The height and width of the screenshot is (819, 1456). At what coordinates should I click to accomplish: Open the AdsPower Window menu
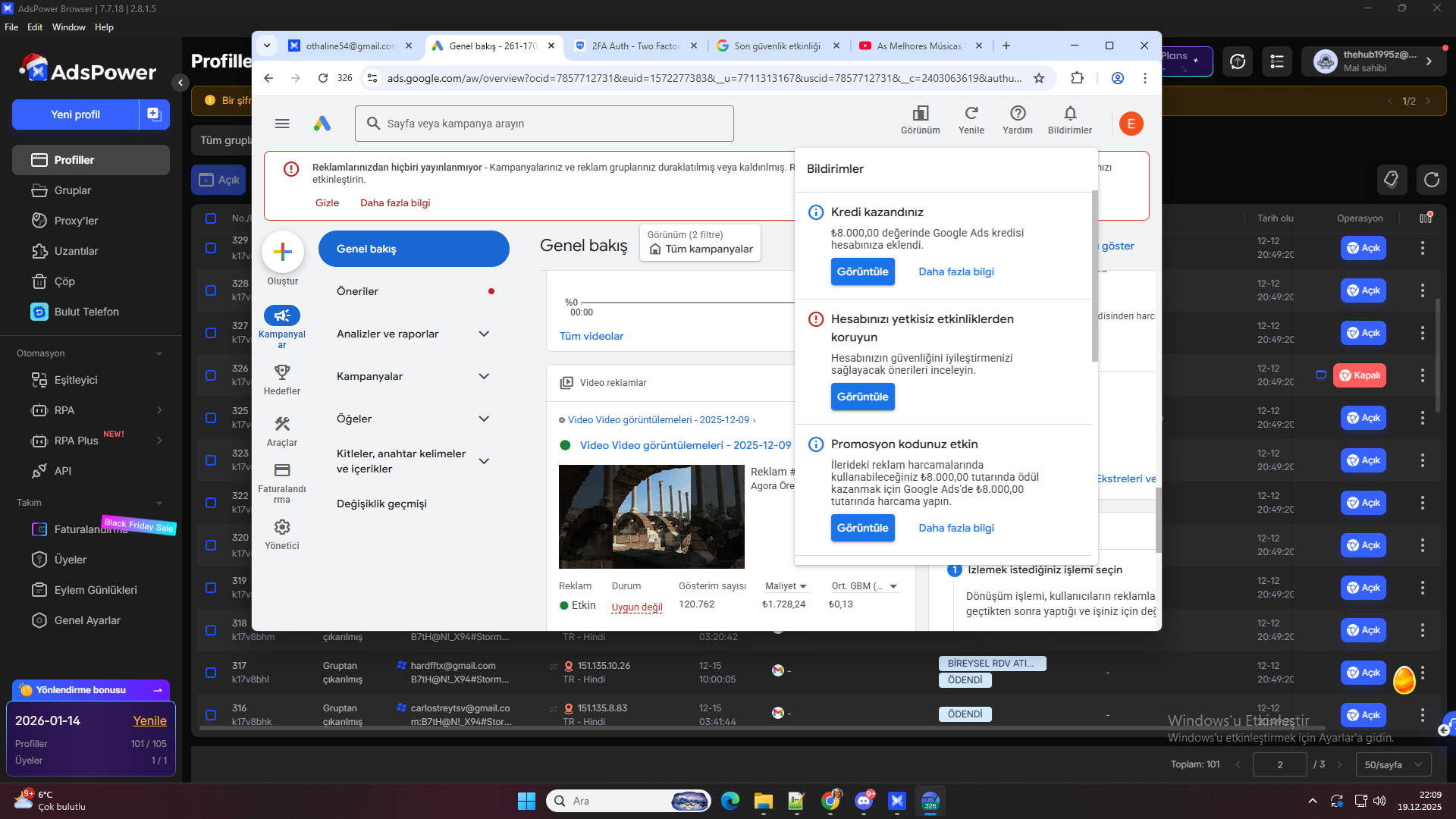pyautogui.click(x=69, y=27)
